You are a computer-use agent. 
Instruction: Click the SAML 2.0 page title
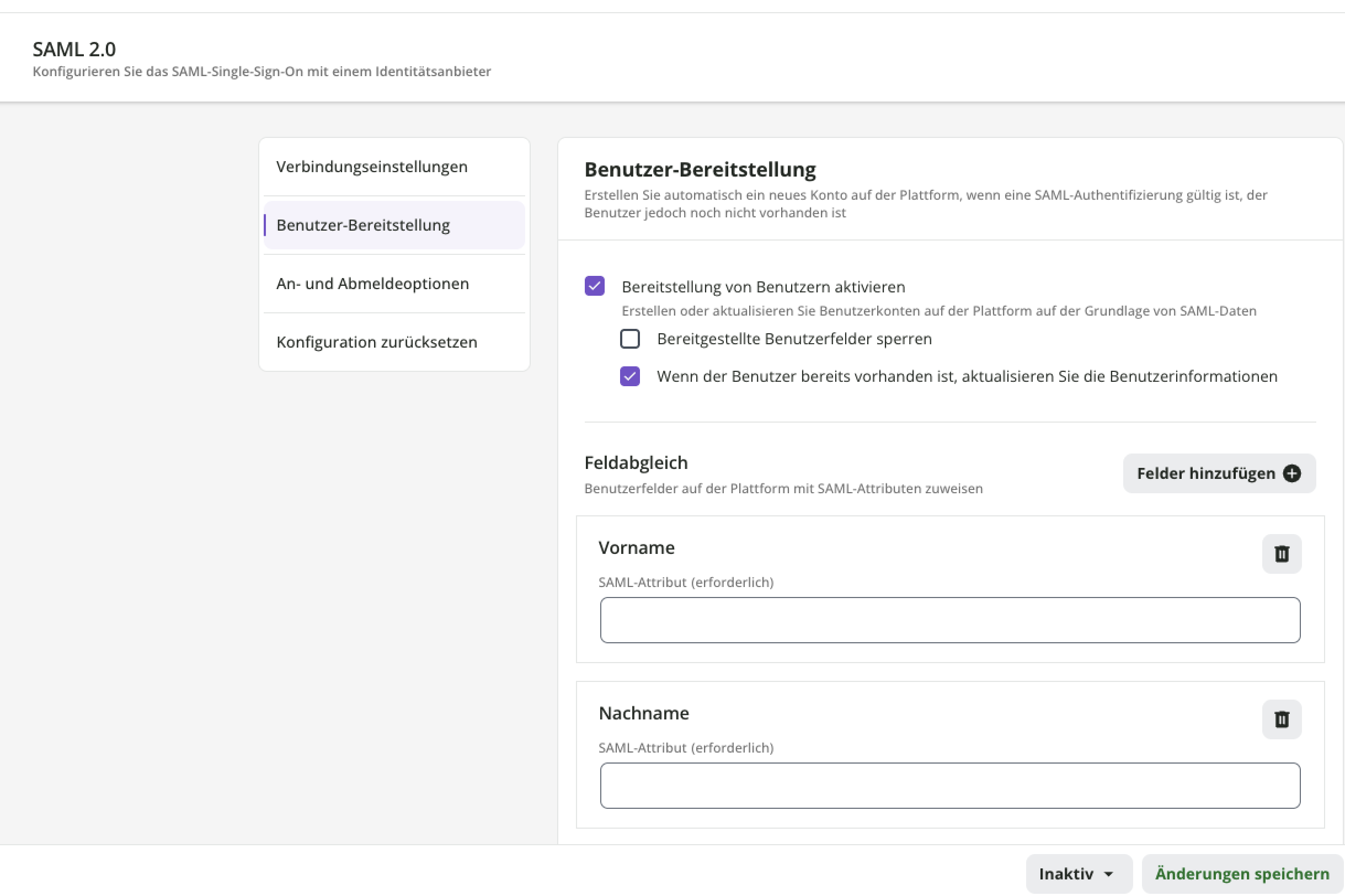[x=74, y=50]
